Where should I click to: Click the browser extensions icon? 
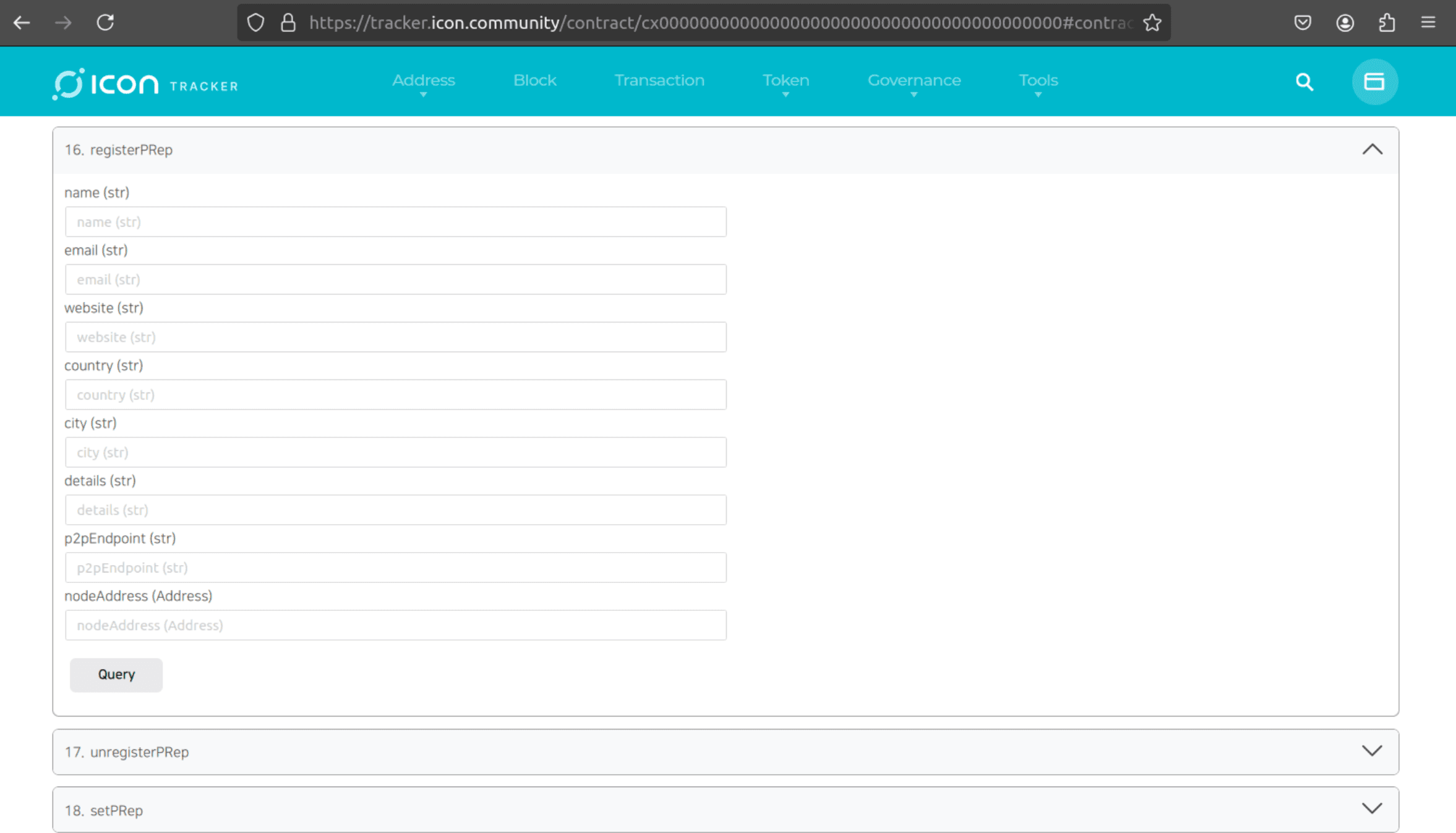[1387, 22]
